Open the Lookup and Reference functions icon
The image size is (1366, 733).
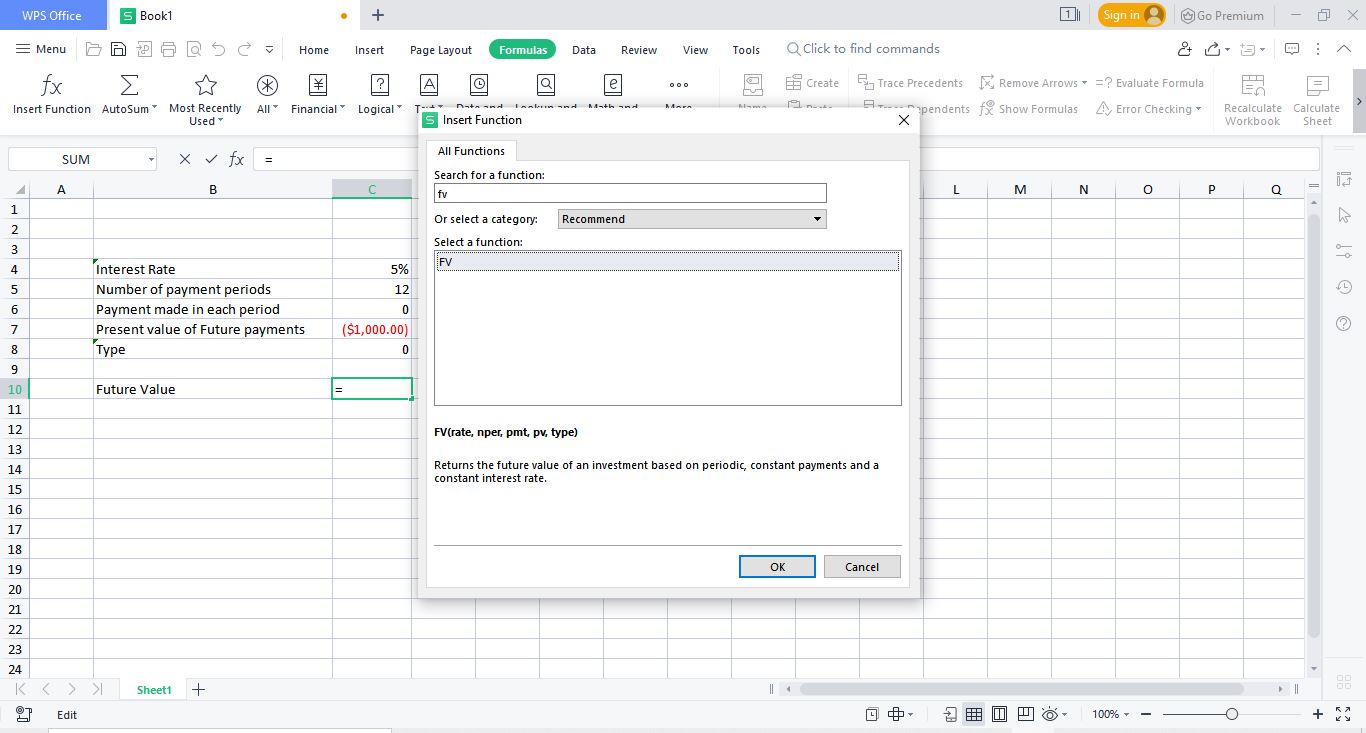click(x=546, y=85)
